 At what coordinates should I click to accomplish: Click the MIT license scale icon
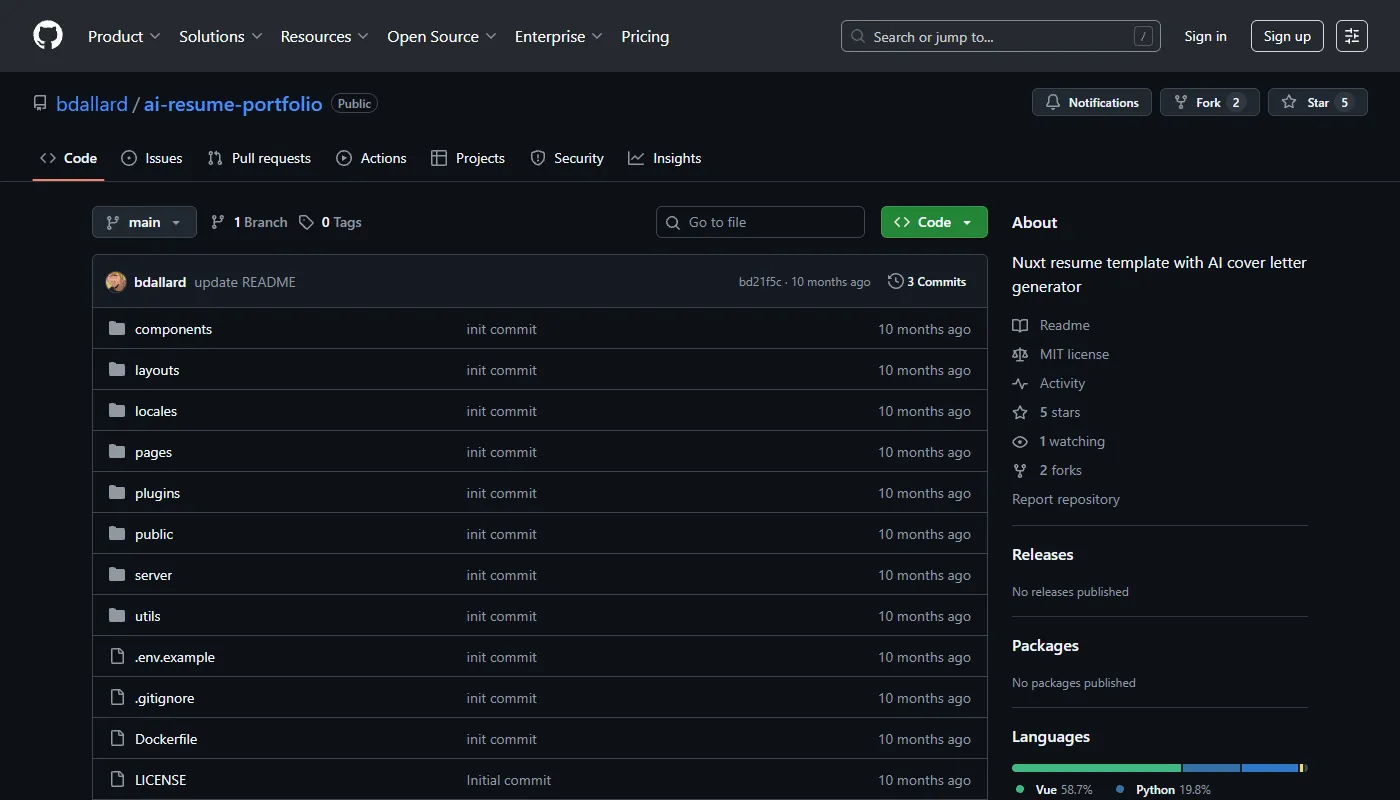(x=1020, y=354)
